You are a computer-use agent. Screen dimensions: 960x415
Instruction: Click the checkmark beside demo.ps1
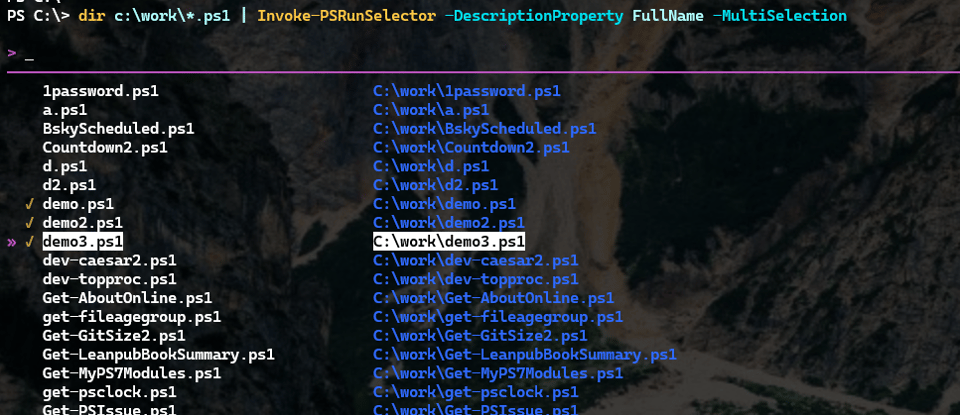30,204
